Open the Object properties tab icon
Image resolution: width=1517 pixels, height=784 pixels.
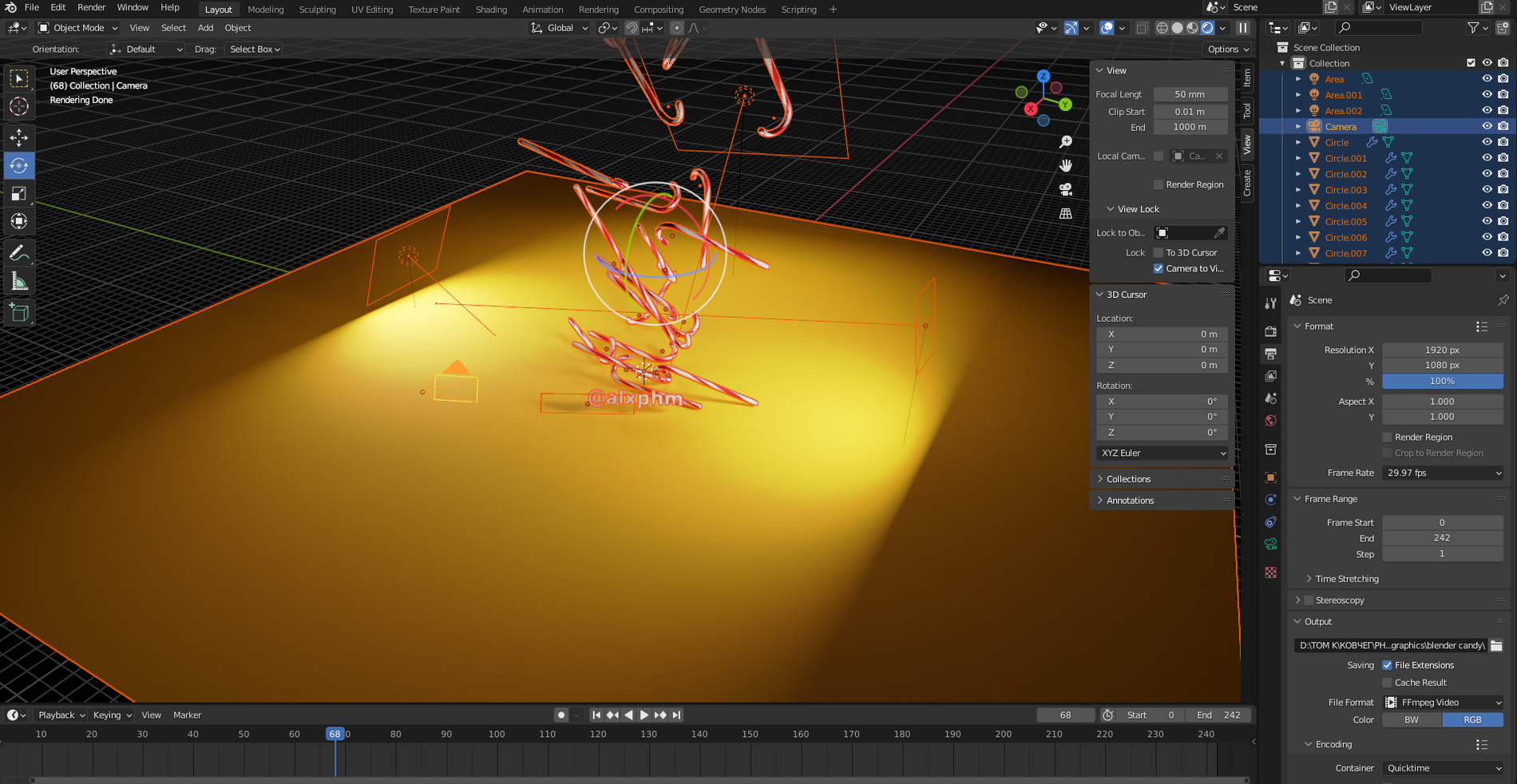(1271, 477)
